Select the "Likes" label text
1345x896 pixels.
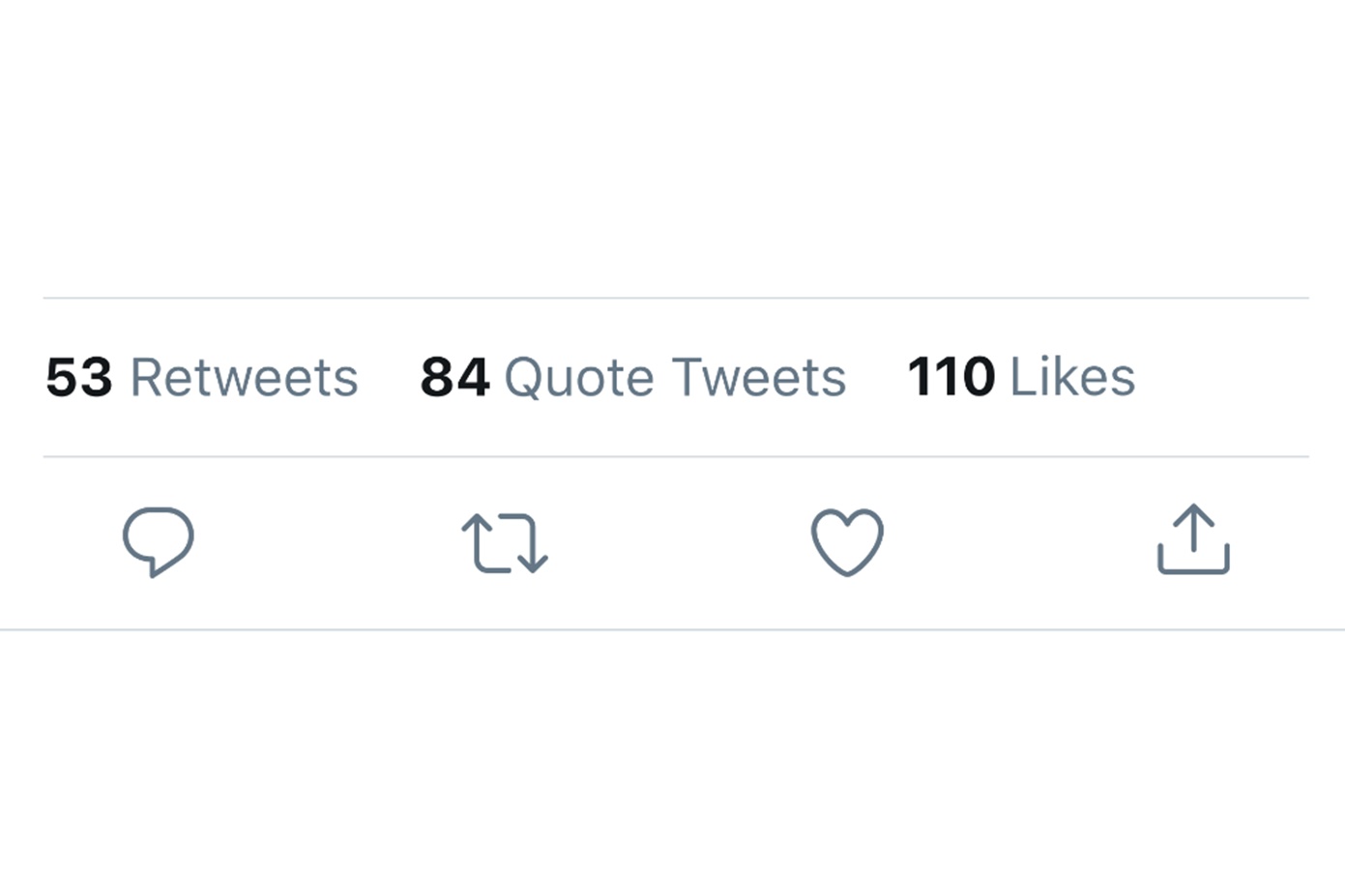click(x=1072, y=377)
